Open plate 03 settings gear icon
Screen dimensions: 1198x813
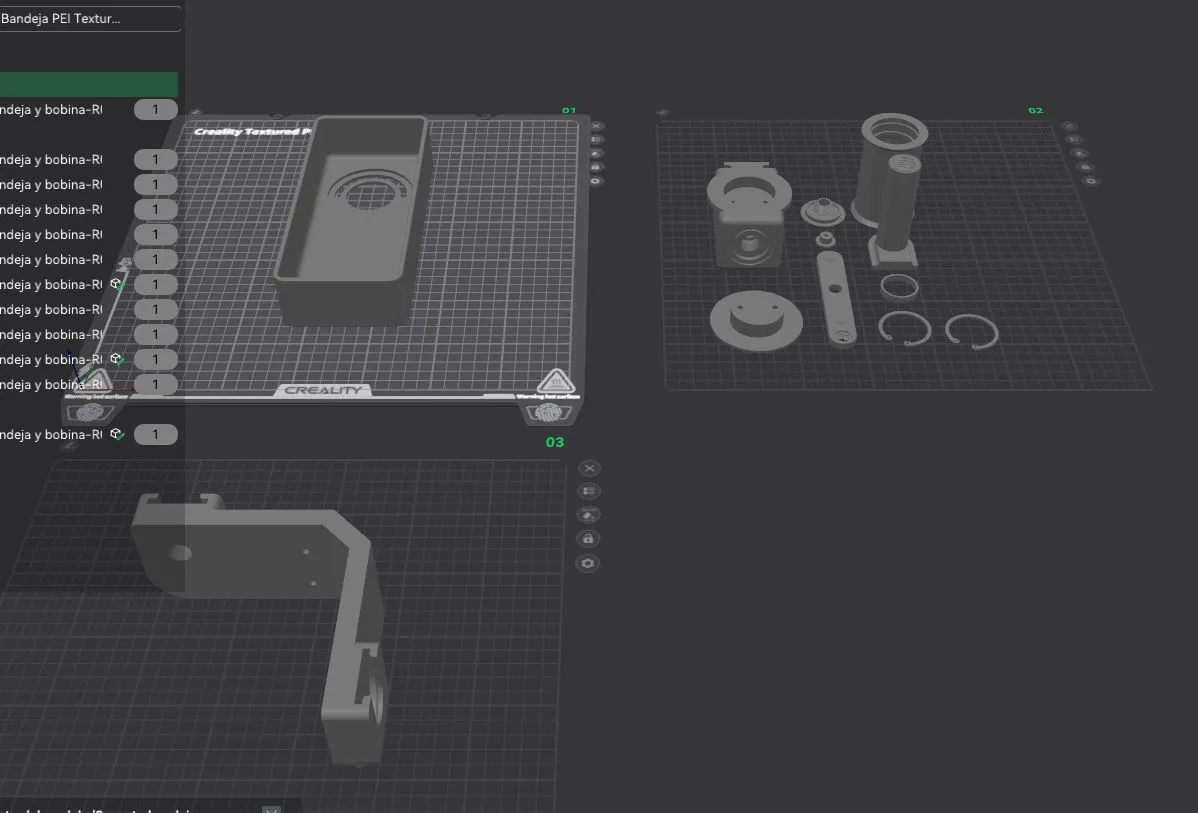point(588,564)
